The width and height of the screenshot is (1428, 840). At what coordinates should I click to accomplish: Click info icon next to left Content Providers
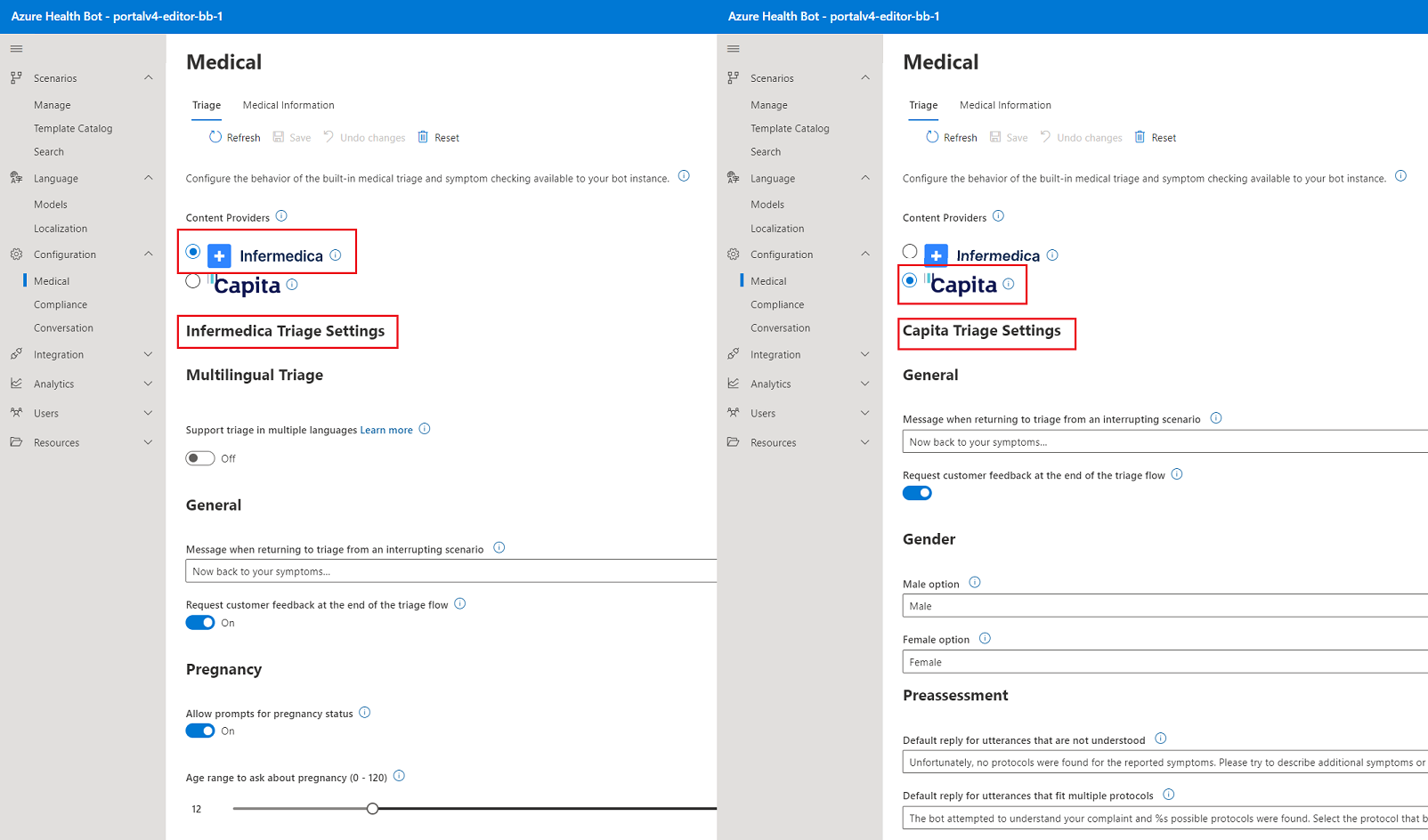pos(281,216)
